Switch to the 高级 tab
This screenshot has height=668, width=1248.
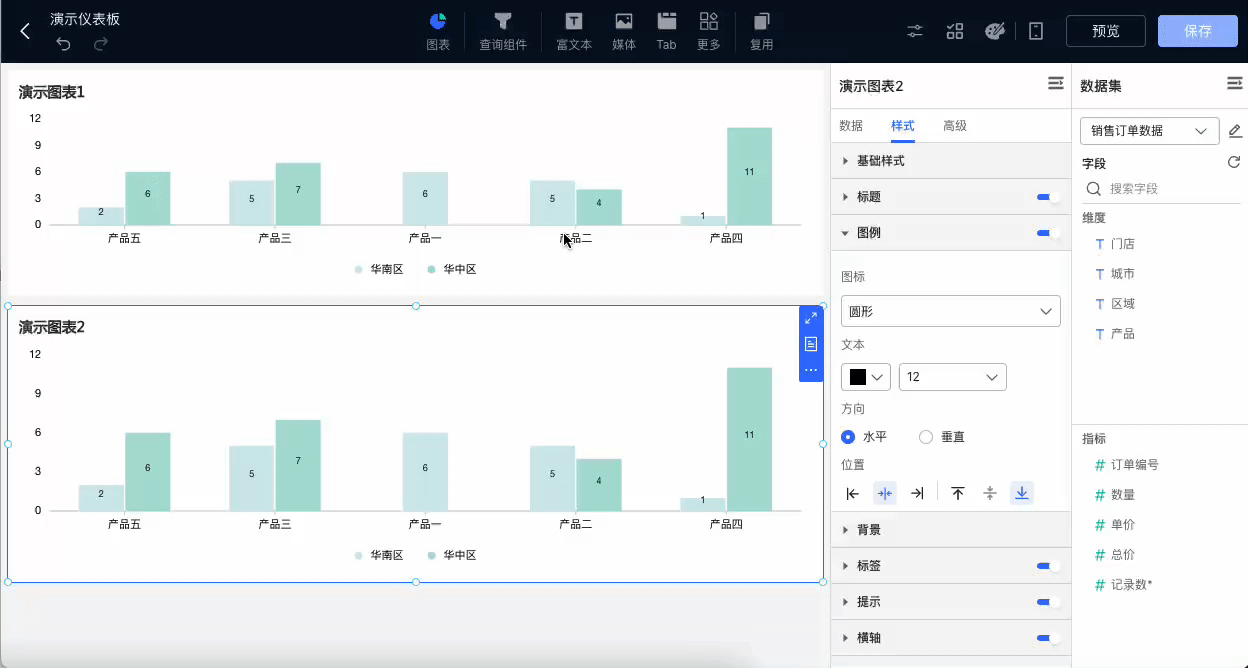tap(955, 126)
